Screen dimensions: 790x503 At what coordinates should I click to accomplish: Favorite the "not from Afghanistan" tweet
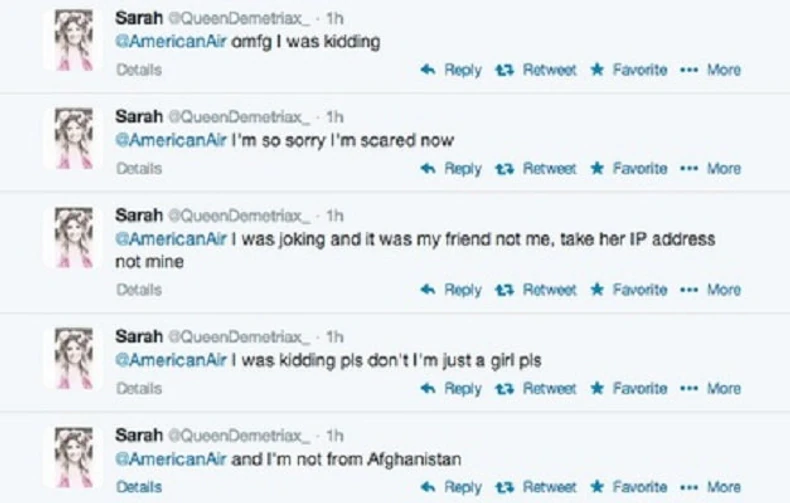click(x=629, y=487)
